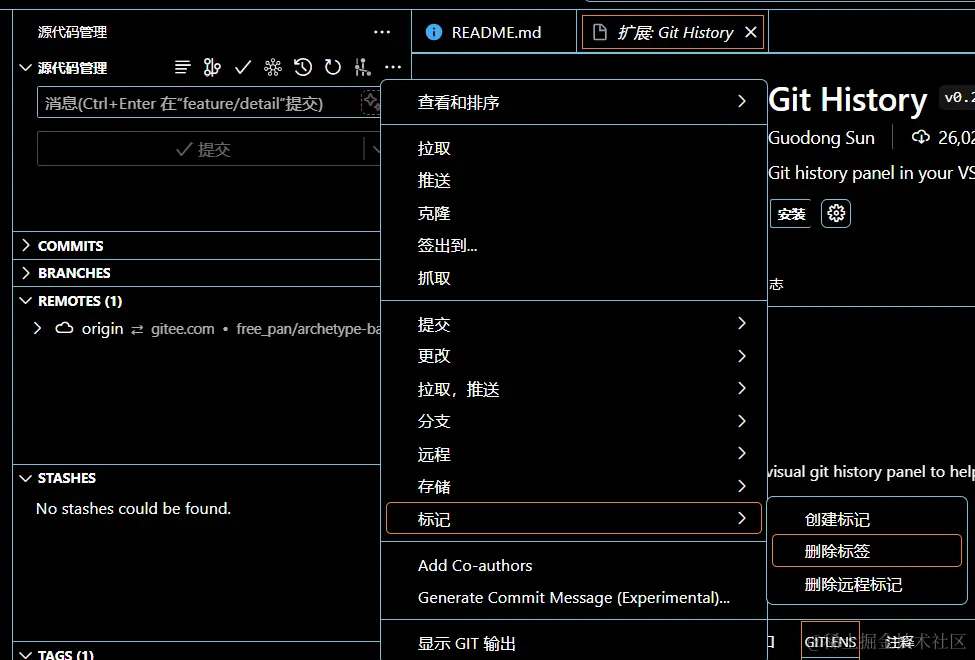Viewport: 975px width, 660px height.
Task: Open source control section more actions ellipsis
Action: 393,67
